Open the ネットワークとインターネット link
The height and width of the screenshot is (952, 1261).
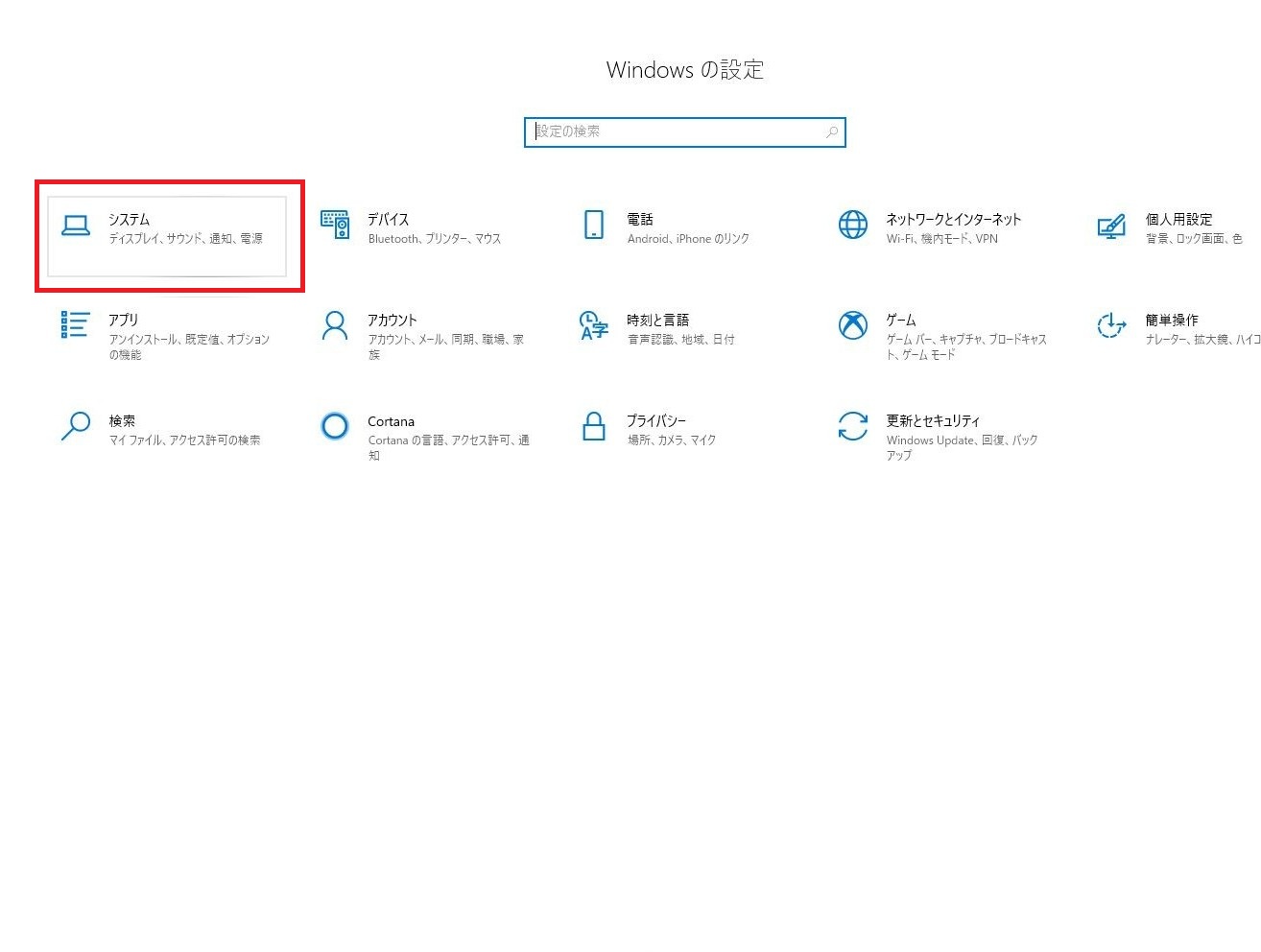[953, 219]
